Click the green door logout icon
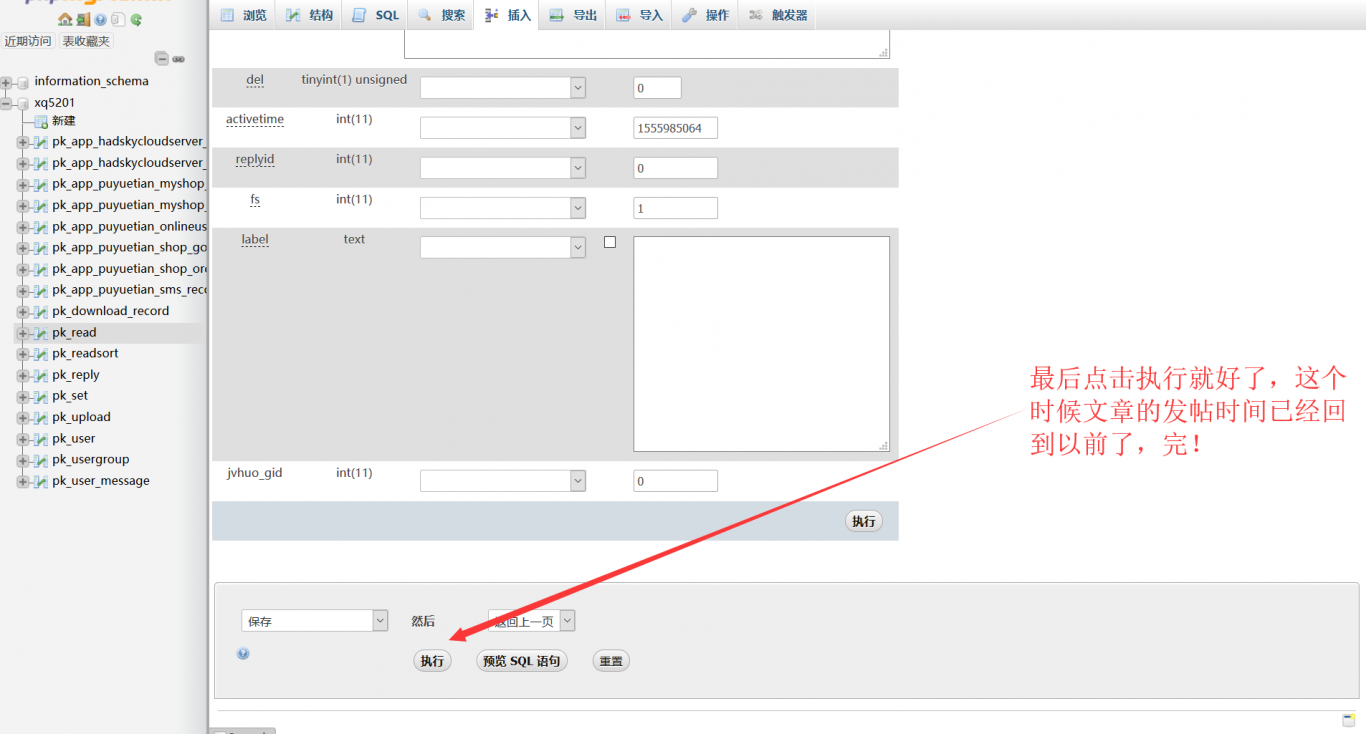1366x734 pixels. click(x=83, y=19)
